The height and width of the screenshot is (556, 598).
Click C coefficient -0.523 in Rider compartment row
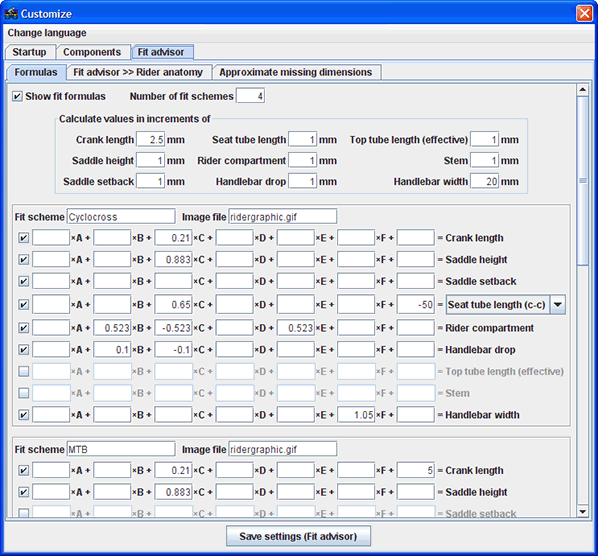pyautogui.click(x=173, y=328)
